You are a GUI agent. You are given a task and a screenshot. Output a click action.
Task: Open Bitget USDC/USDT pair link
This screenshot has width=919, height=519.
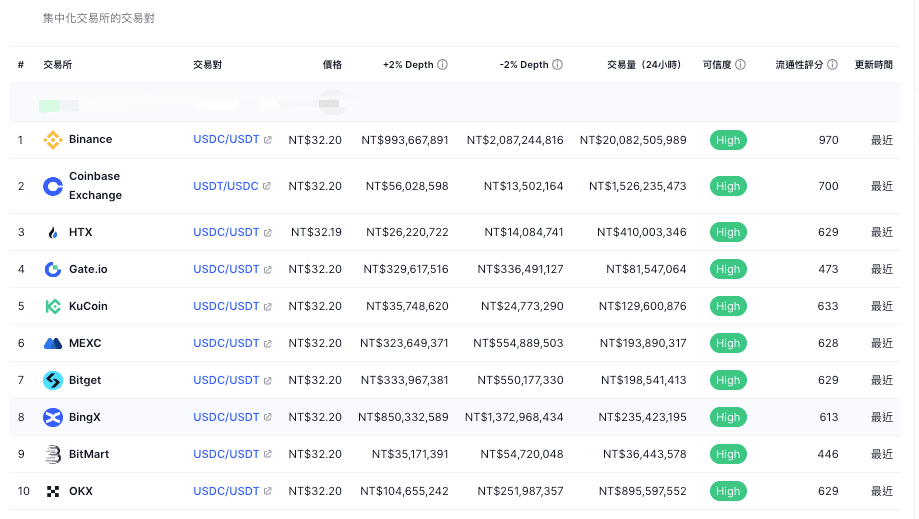coord(226,380)
